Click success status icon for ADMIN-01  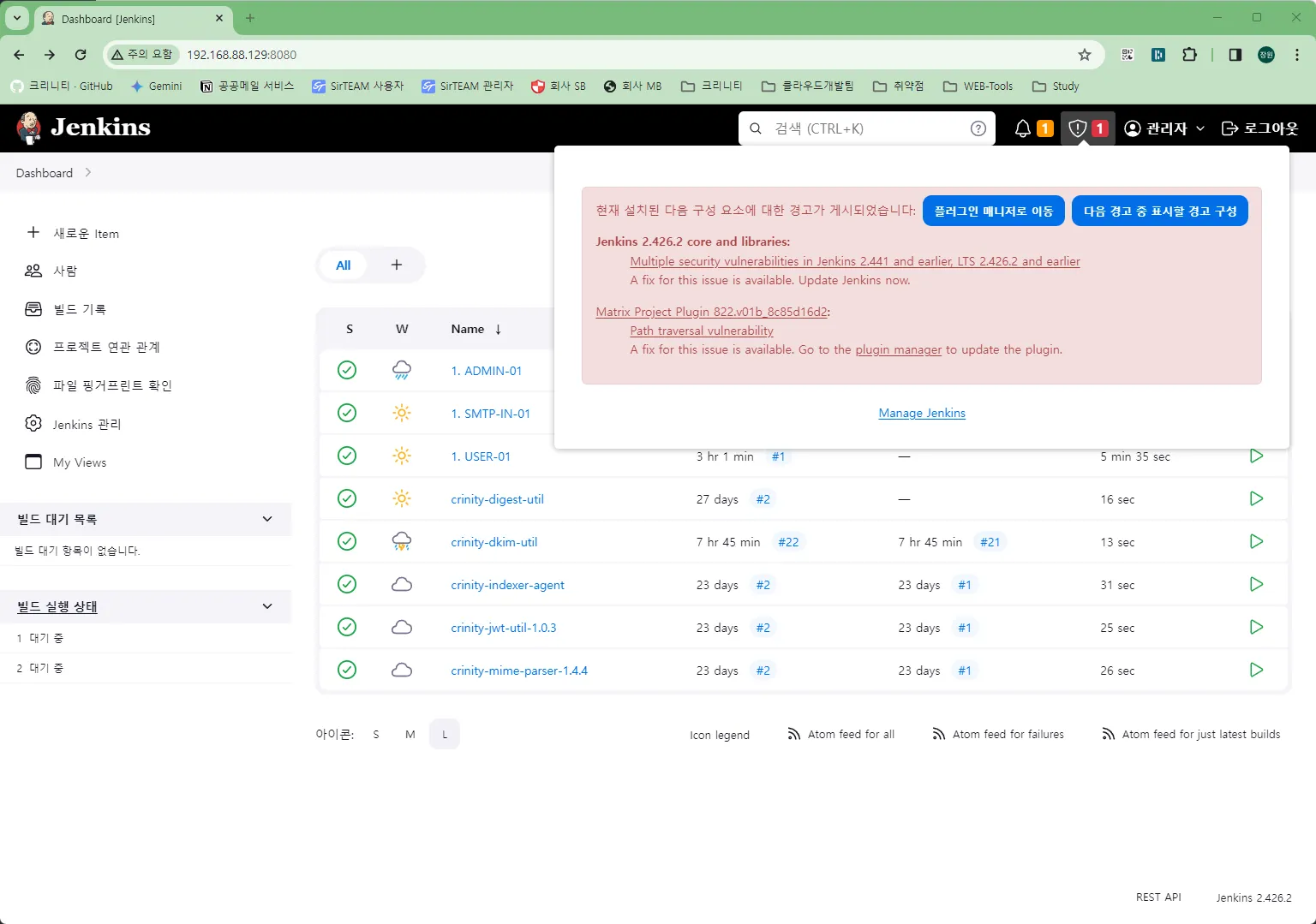pos(347,370)
